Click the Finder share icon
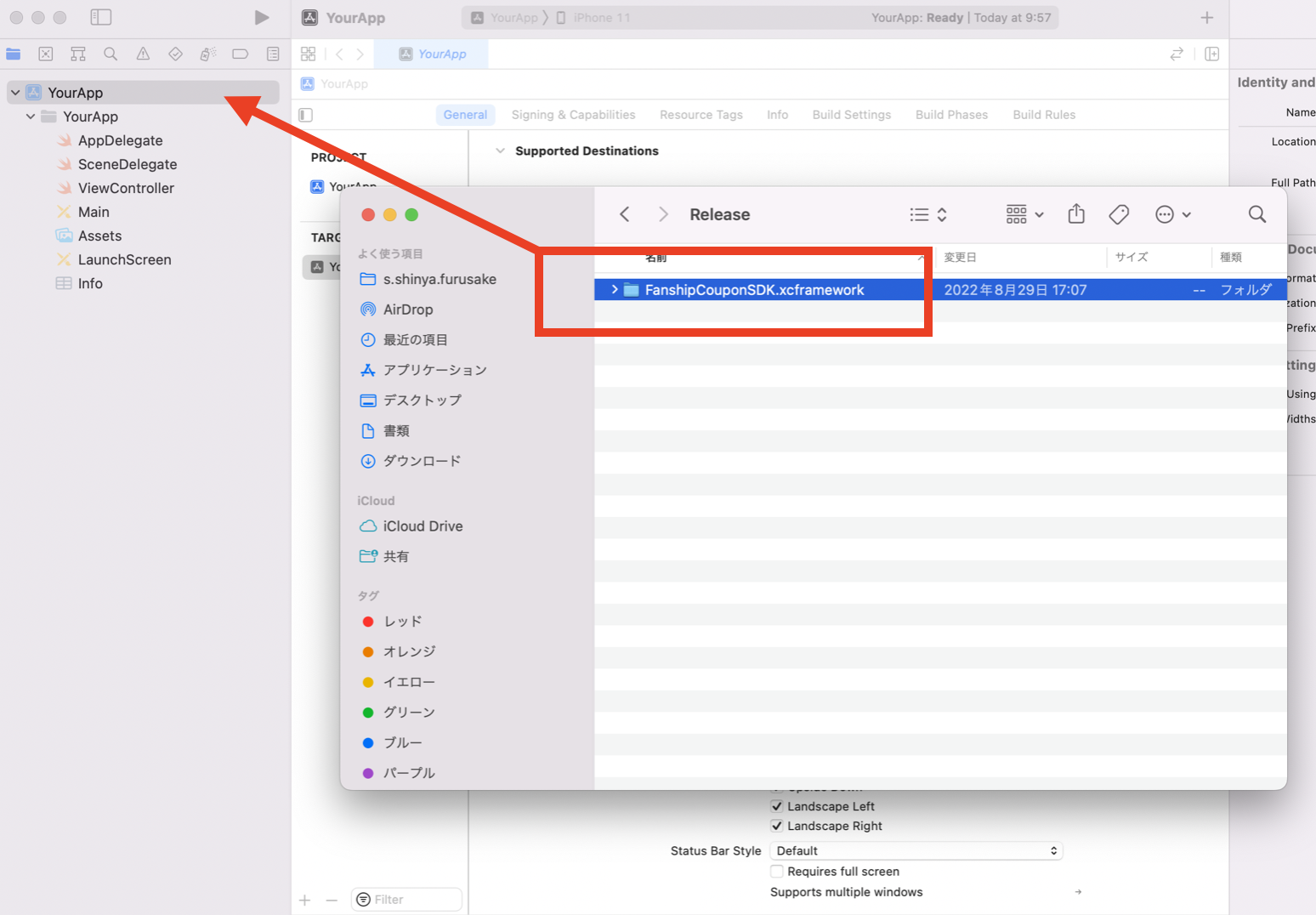 [1076, 214]
